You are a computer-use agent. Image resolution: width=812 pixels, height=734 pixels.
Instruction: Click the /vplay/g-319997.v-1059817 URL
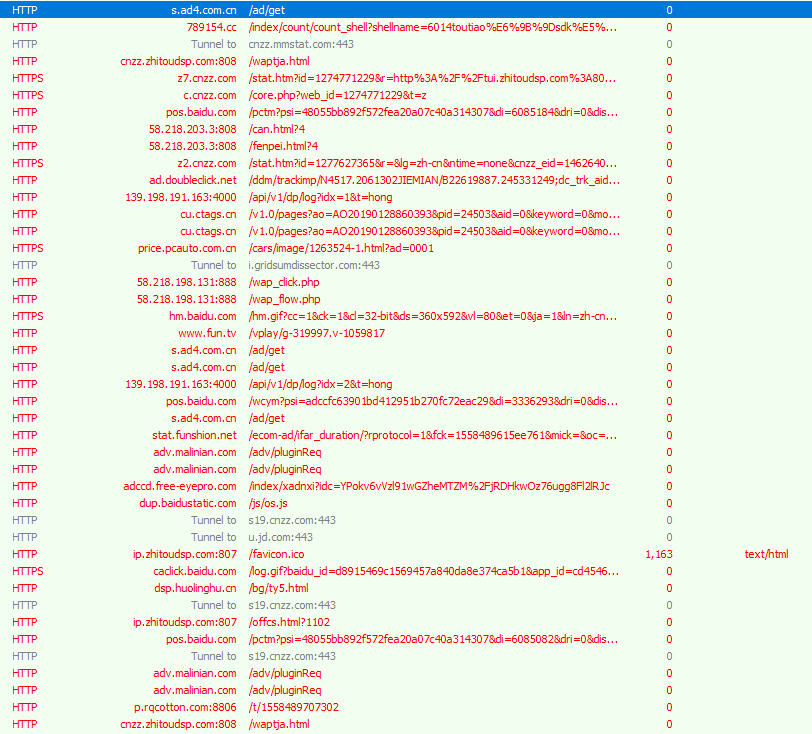coord(316,333)
